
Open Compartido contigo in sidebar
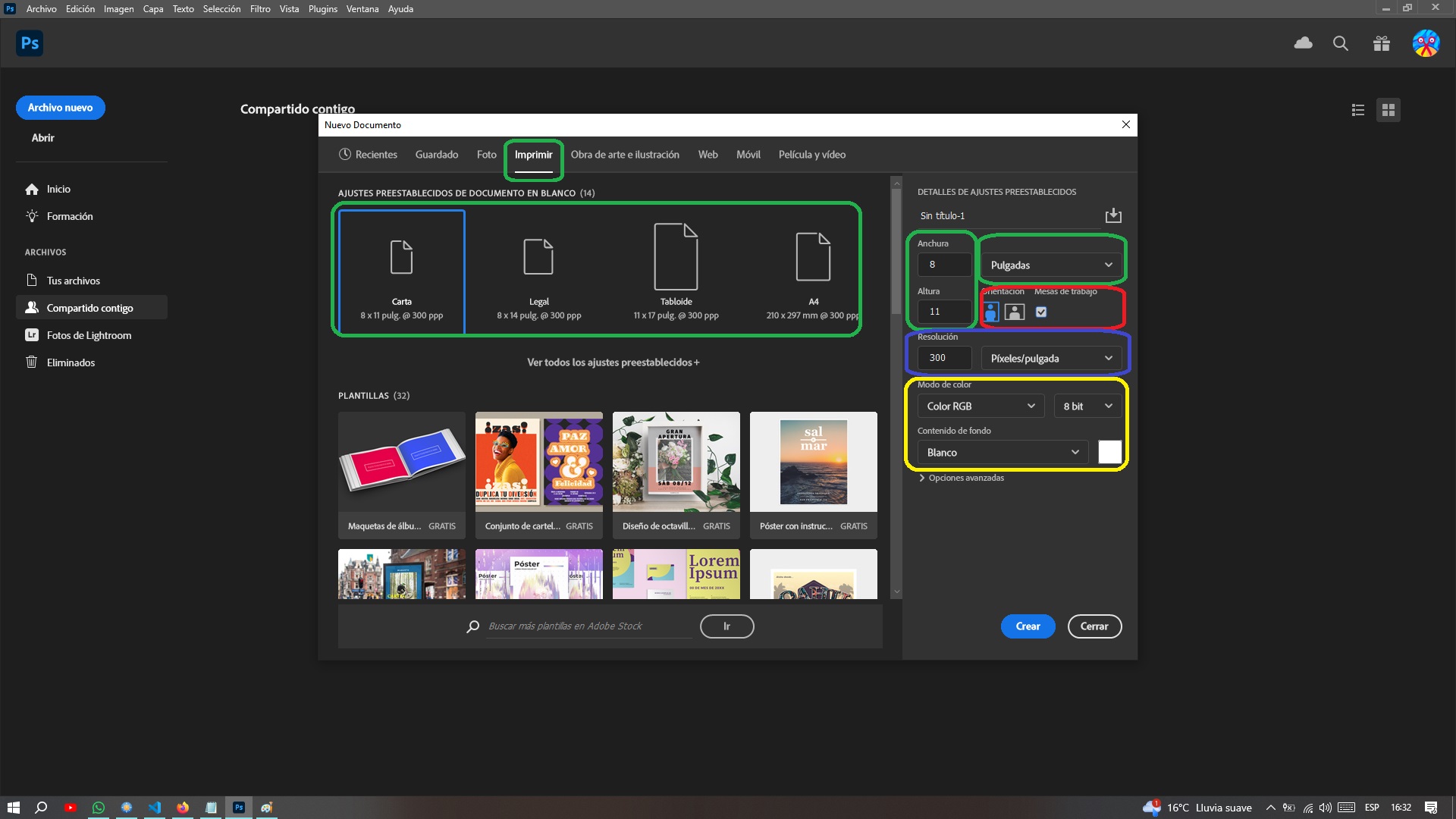pyautogui.click(x=91, y=308)
